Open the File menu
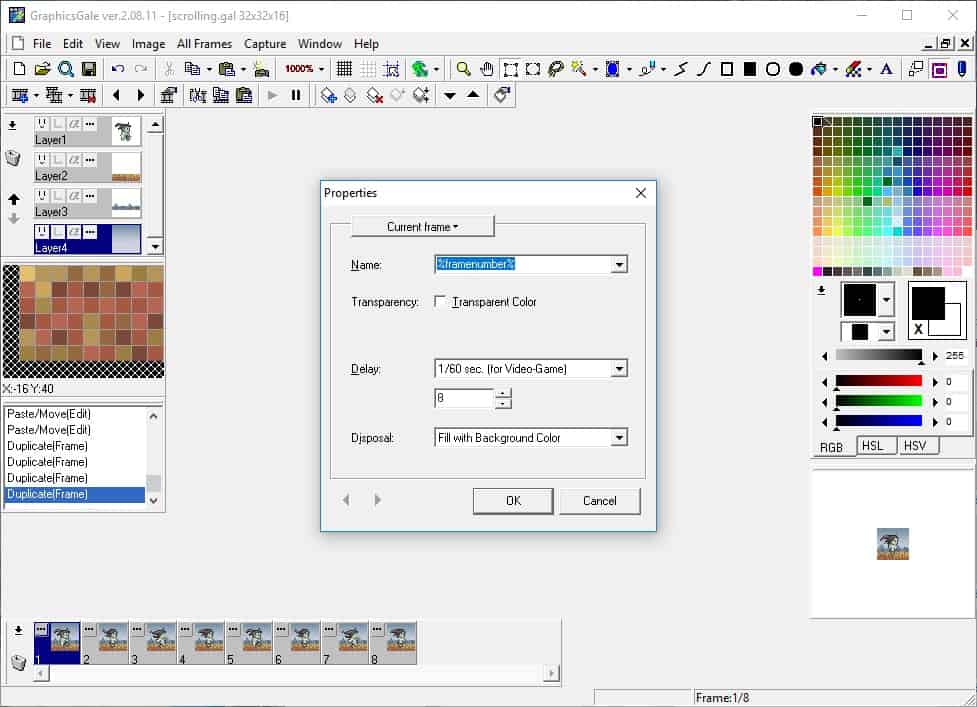The height and width of the screenshot is (707, 977). coord(42,44)
